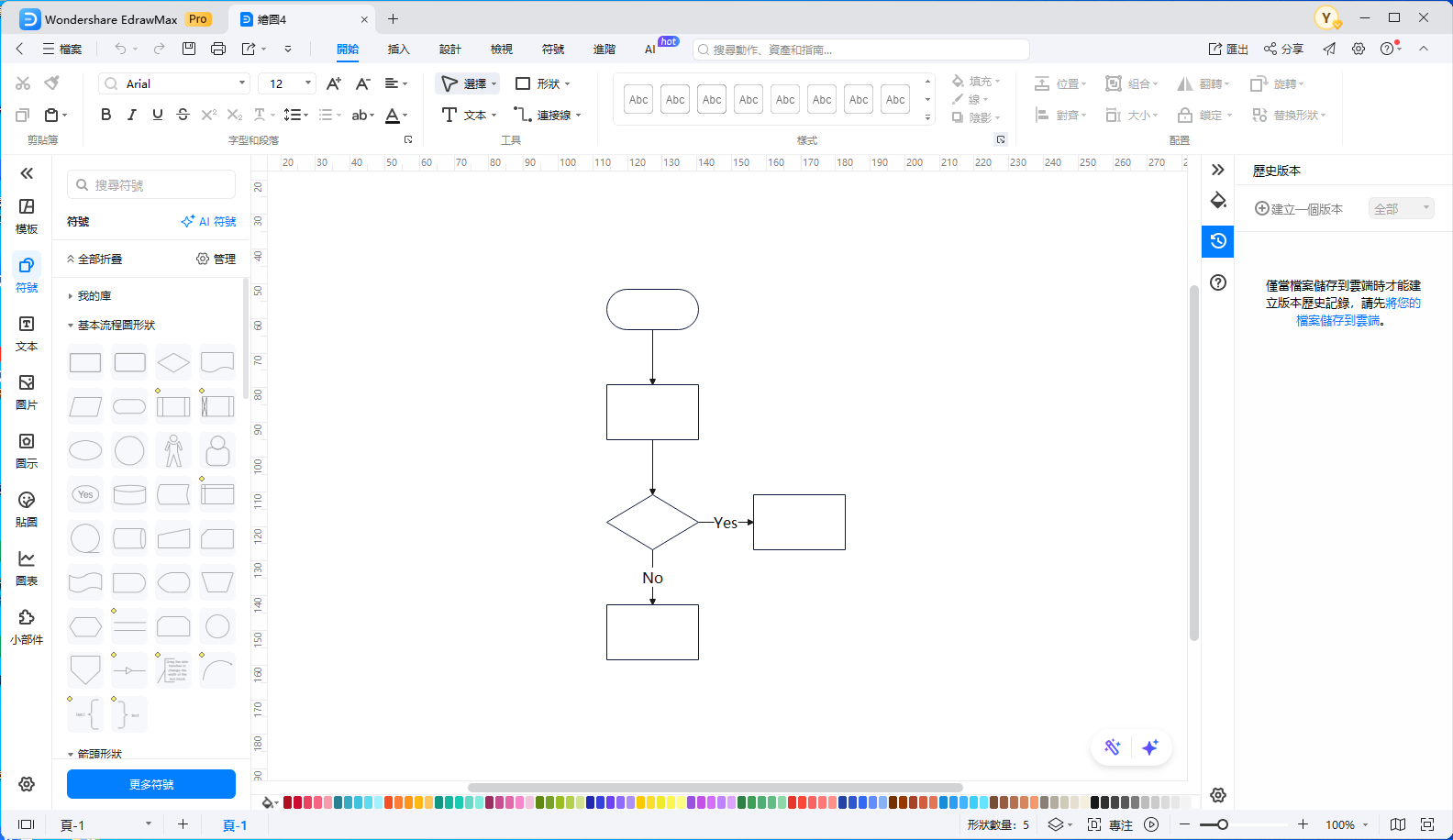1453x840 pixels.
Task: Select the diamond decision shape in library
Action: [x=173, y=363]
